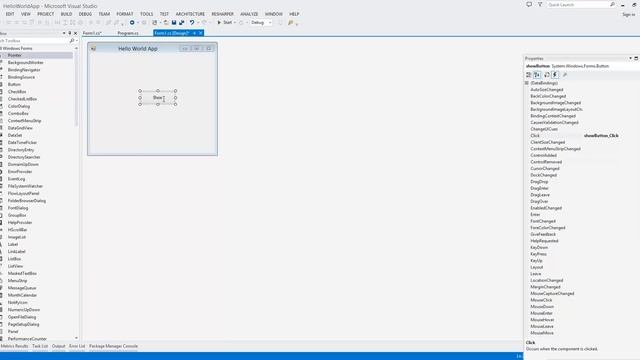Click the Redo toolbar icon
The image size is (640, 360).
(x=204, y=22)
